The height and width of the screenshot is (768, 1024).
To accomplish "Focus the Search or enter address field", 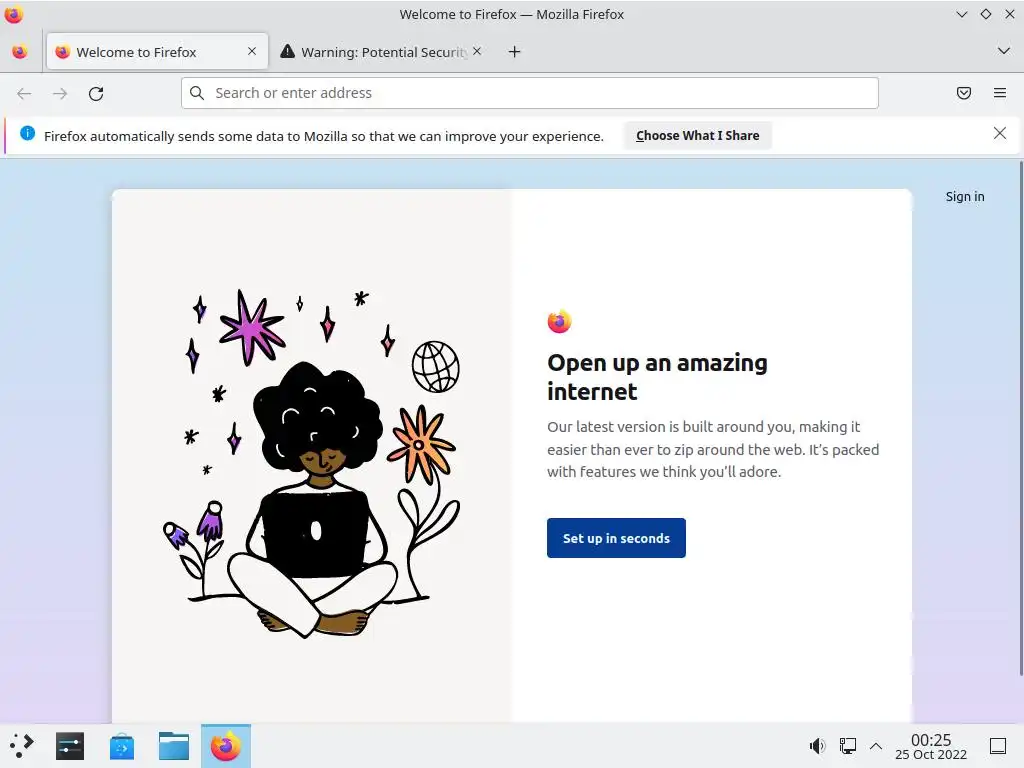I will [530, 93].
